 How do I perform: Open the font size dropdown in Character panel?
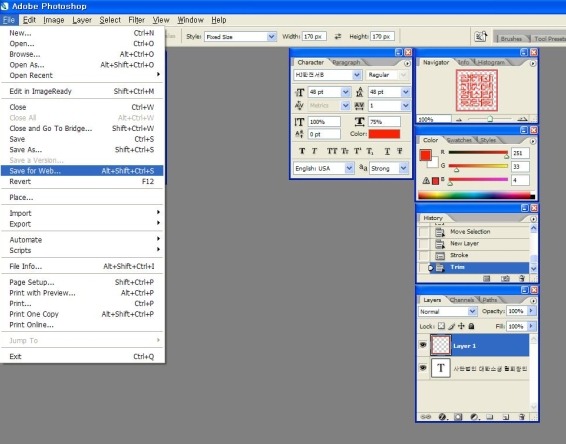pos(345,92)
